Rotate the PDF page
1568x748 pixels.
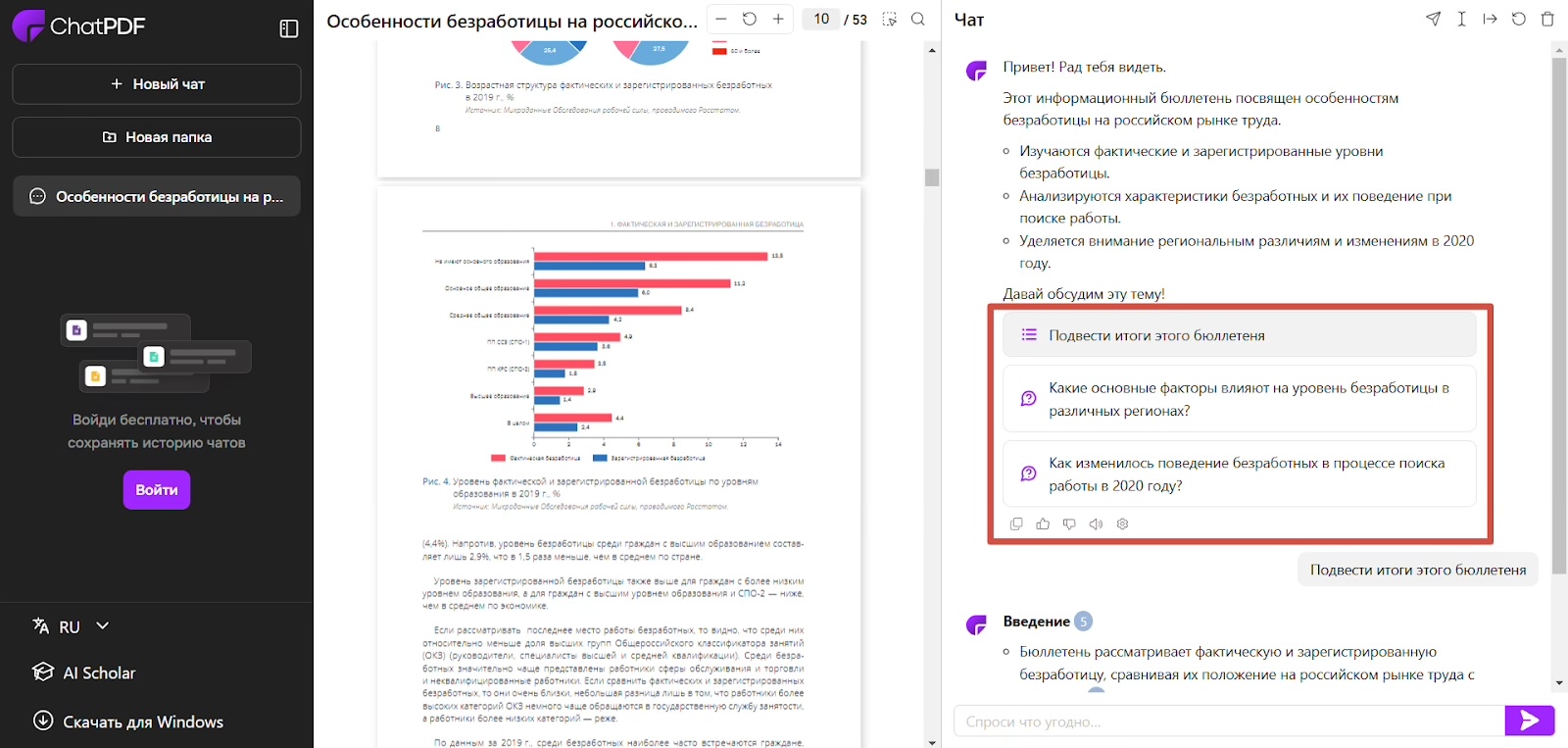point(750,19)
